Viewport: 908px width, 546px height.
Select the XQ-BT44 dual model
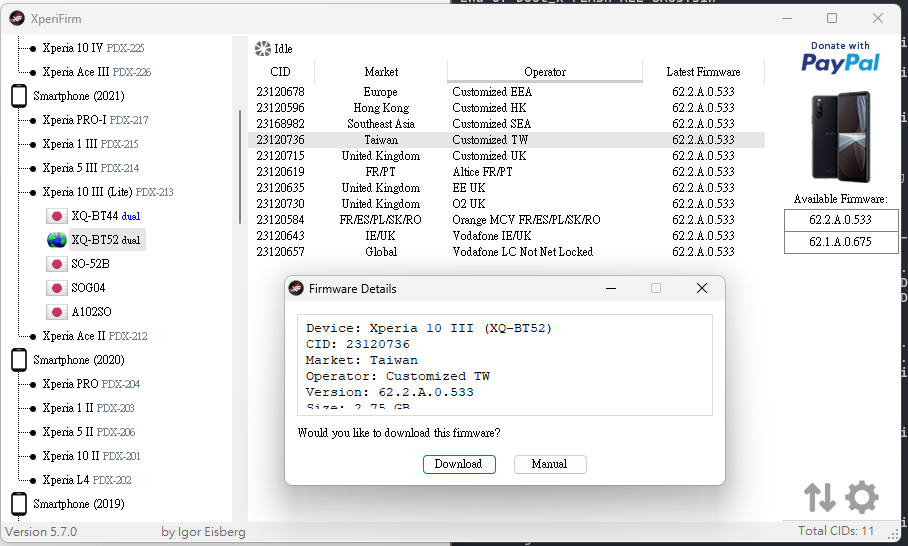coord(106,216)
